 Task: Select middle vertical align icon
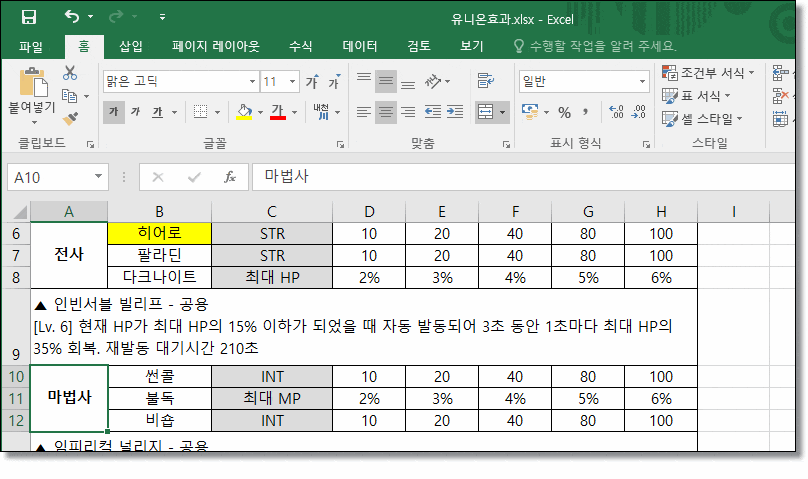(x=386, y=81)
